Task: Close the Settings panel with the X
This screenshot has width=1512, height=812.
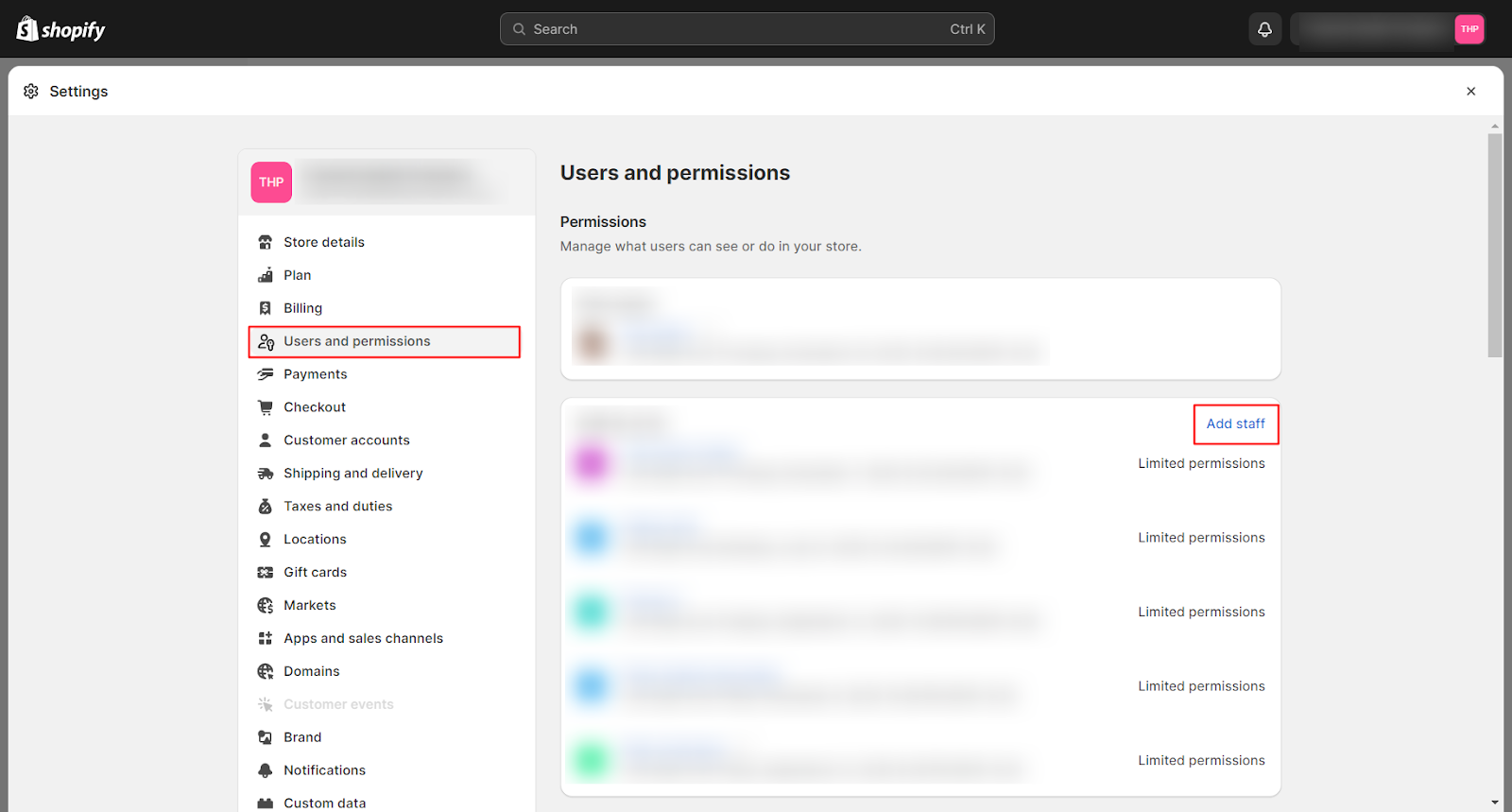Action: (1470, 91)
